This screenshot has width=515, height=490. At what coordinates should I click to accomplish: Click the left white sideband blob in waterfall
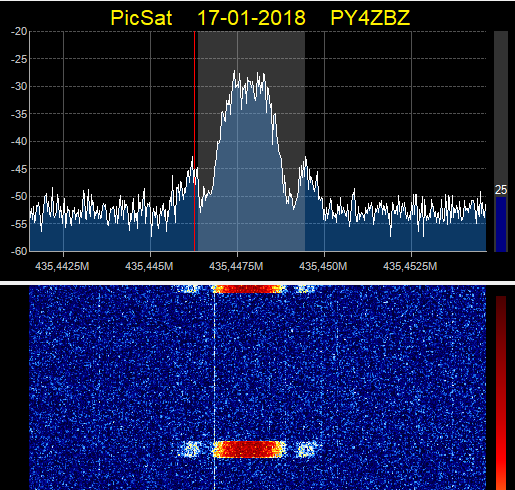click(190, 449)
